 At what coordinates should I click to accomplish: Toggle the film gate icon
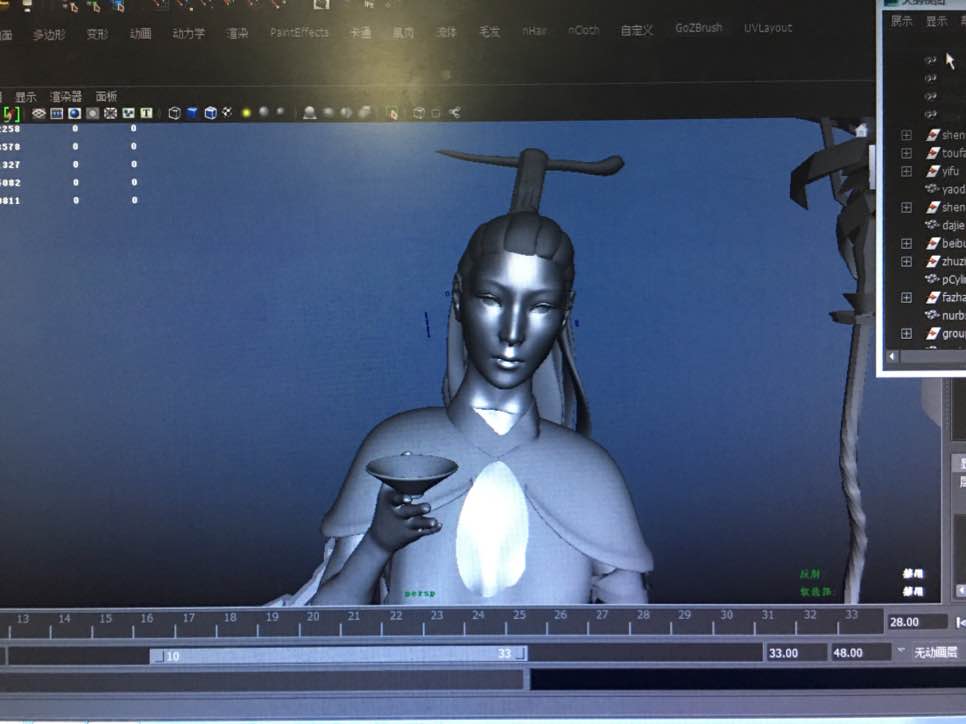coord(128,113)
